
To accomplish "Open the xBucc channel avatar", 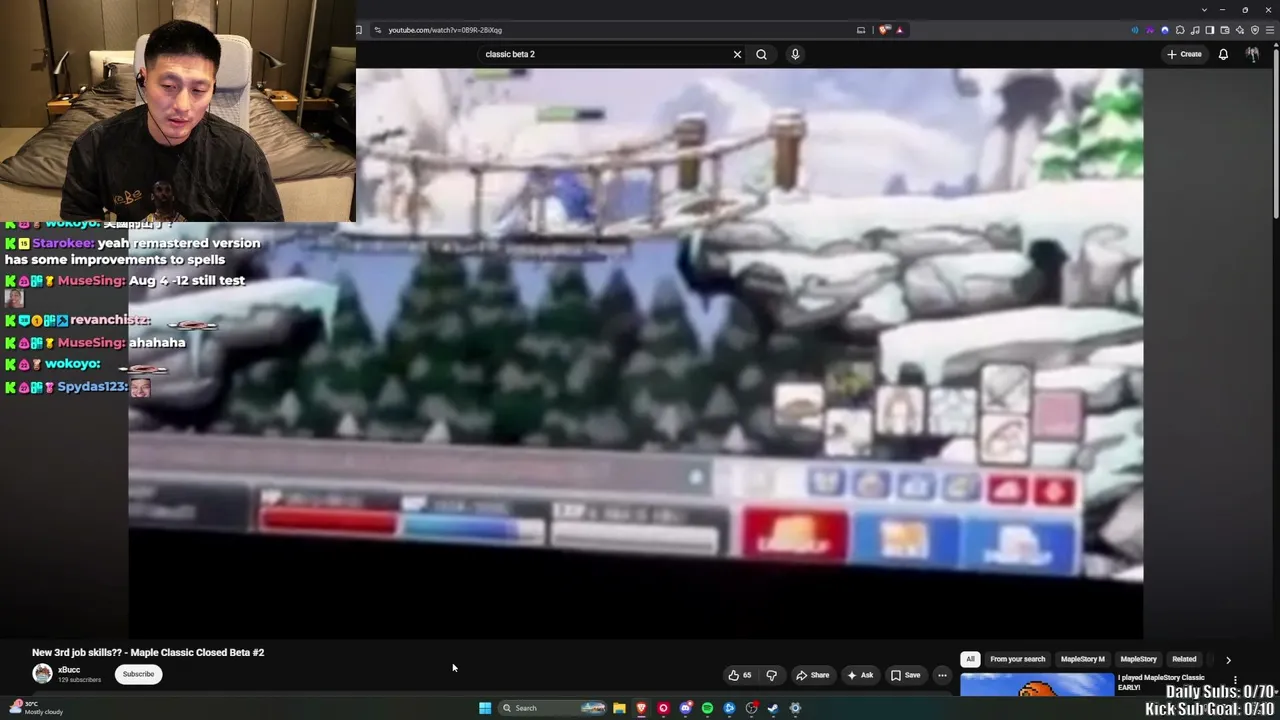I will coord(42,674).
